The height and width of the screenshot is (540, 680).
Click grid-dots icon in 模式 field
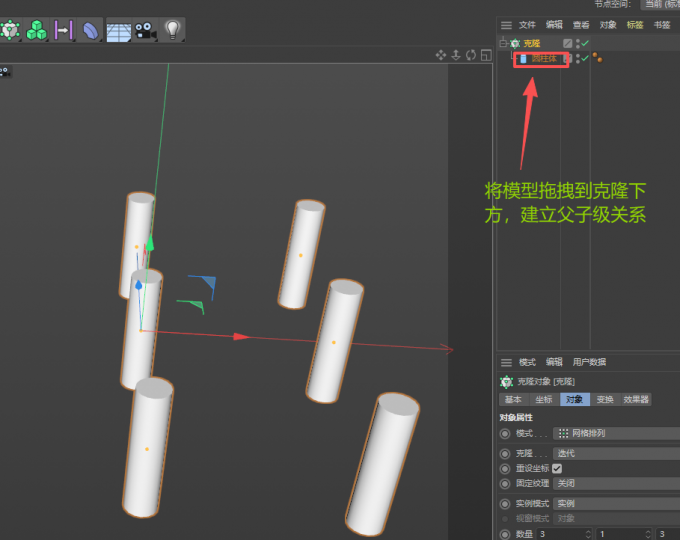[x=563, y=433]
